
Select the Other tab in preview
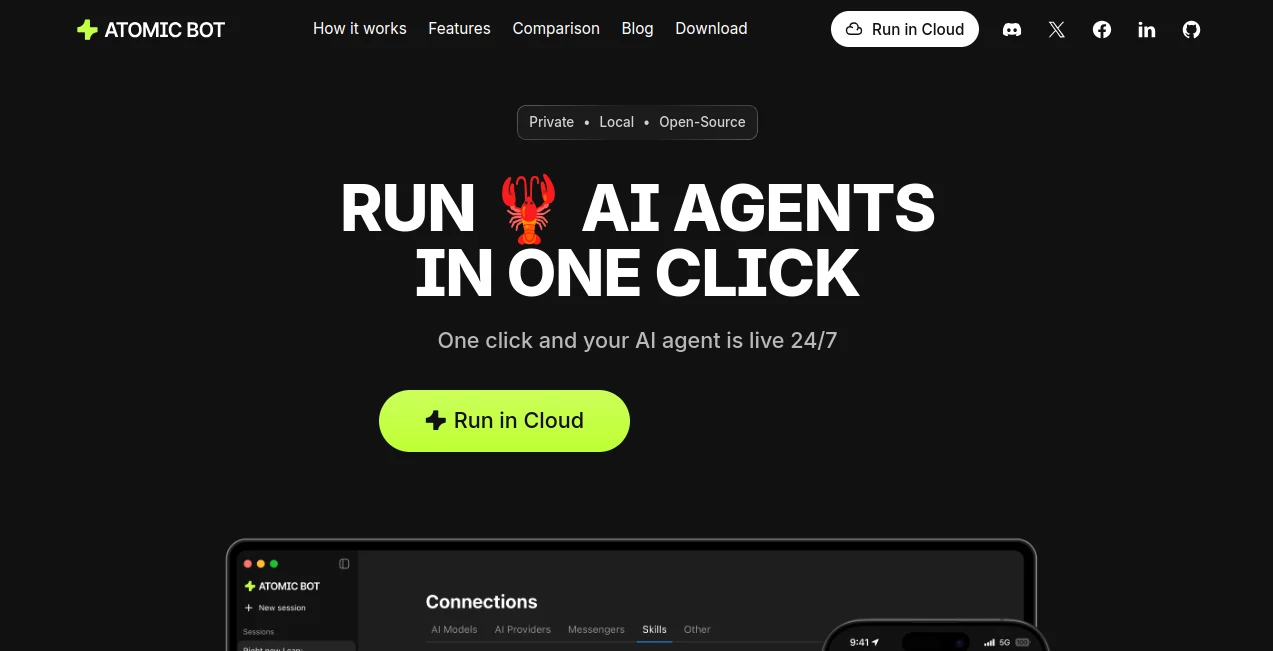point(697,630)
